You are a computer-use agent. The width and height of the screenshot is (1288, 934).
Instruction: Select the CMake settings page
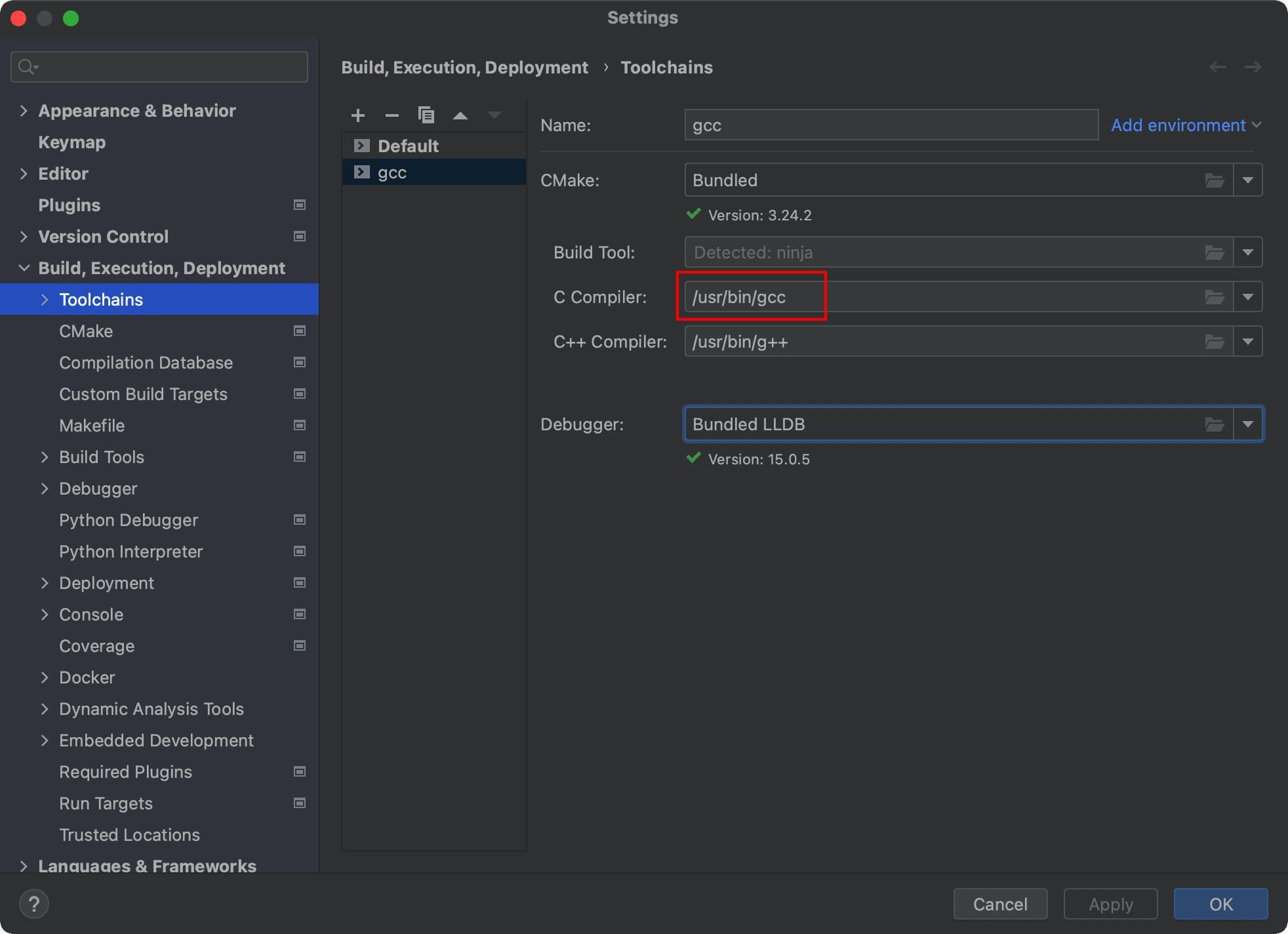click(x=86, y=331)
